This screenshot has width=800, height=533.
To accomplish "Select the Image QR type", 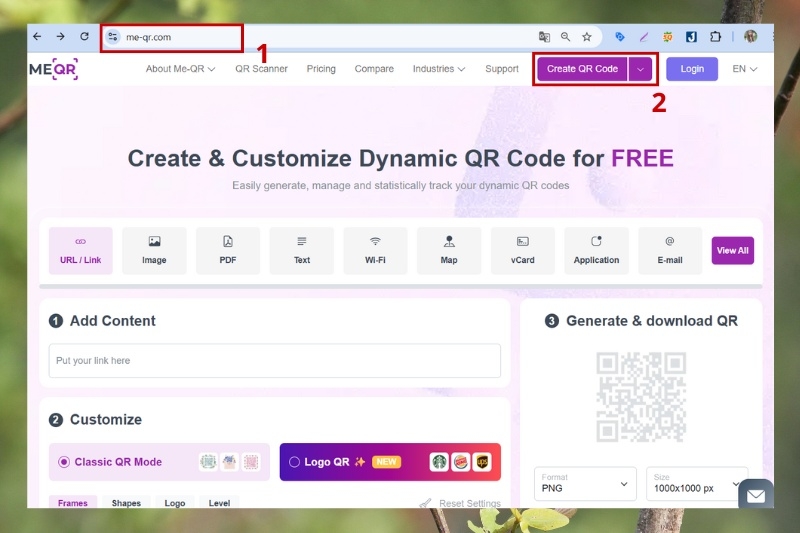I will coord(154,250).
